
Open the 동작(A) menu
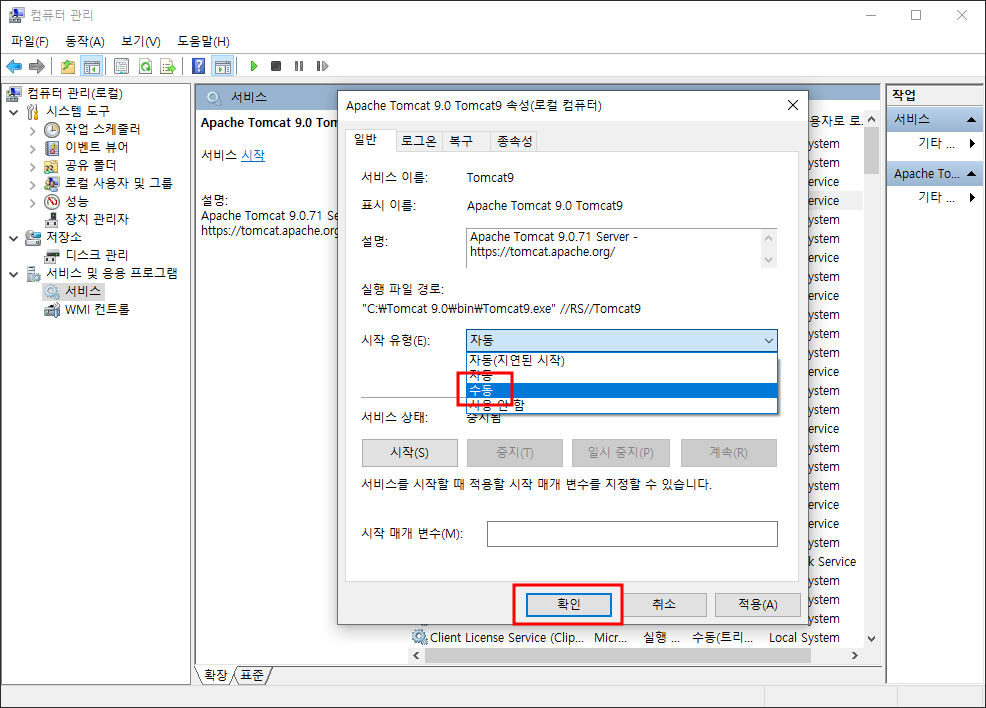(x=85, y=41)
